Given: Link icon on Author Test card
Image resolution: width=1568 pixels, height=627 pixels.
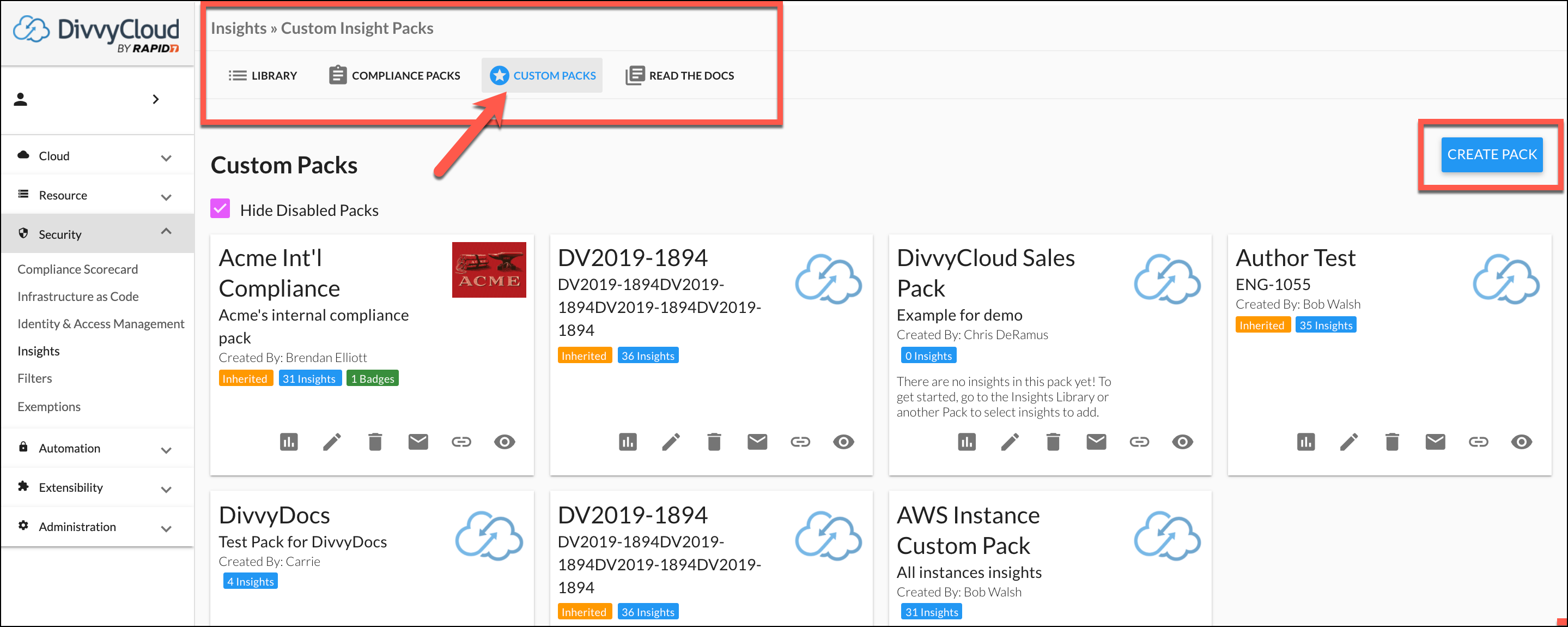Looking at the screenshot, I should click(1479, 442).
